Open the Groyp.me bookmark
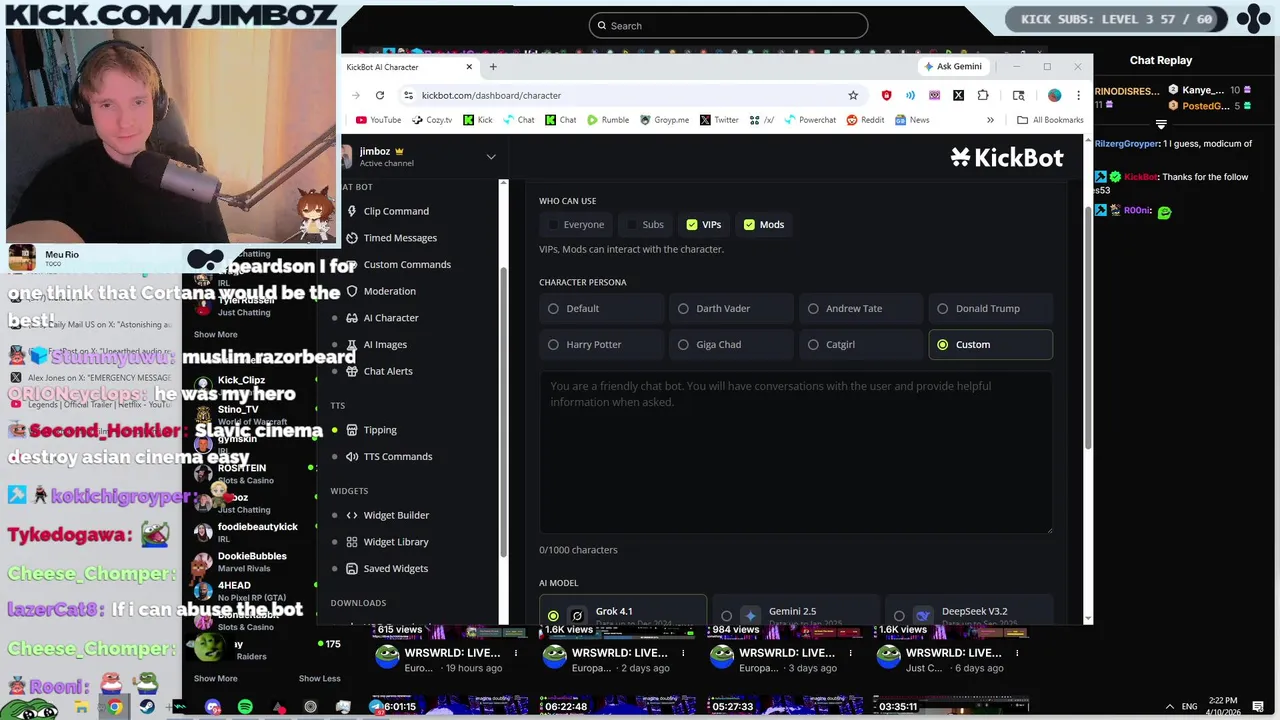 point(664,120)
